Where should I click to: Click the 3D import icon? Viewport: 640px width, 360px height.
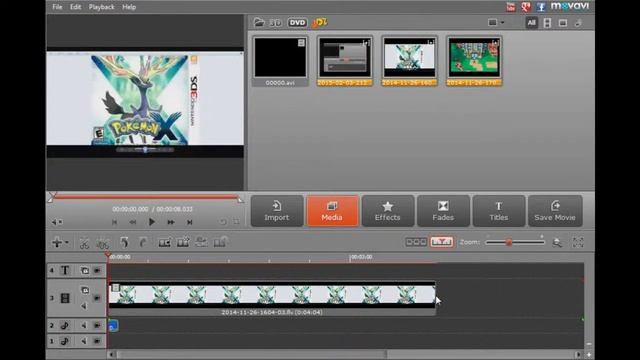click(x=276, y=22)
